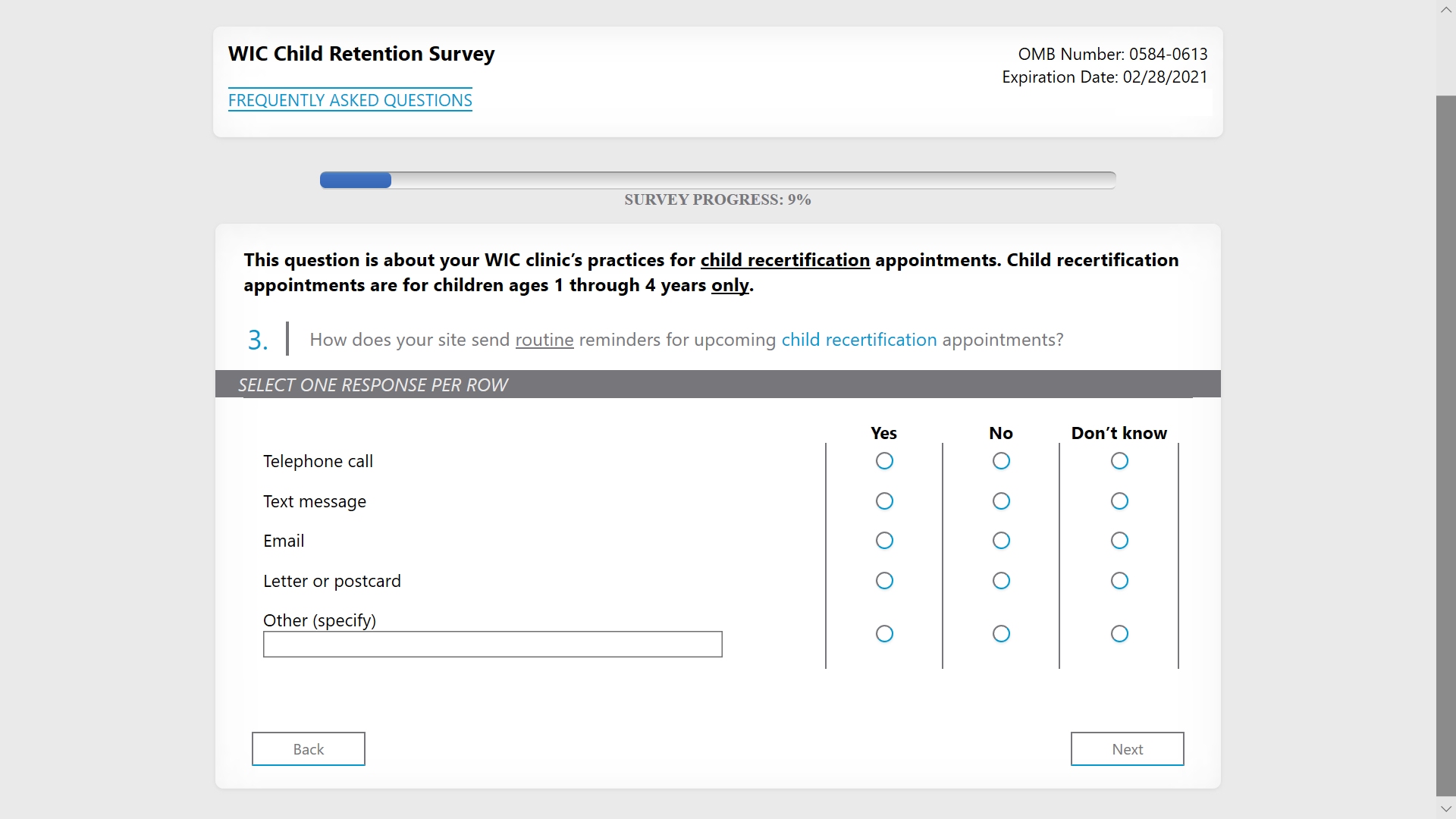1456x819 pixels.
Task: Choose No for Letter or postcard
Action: click(x=1001, y=581)
